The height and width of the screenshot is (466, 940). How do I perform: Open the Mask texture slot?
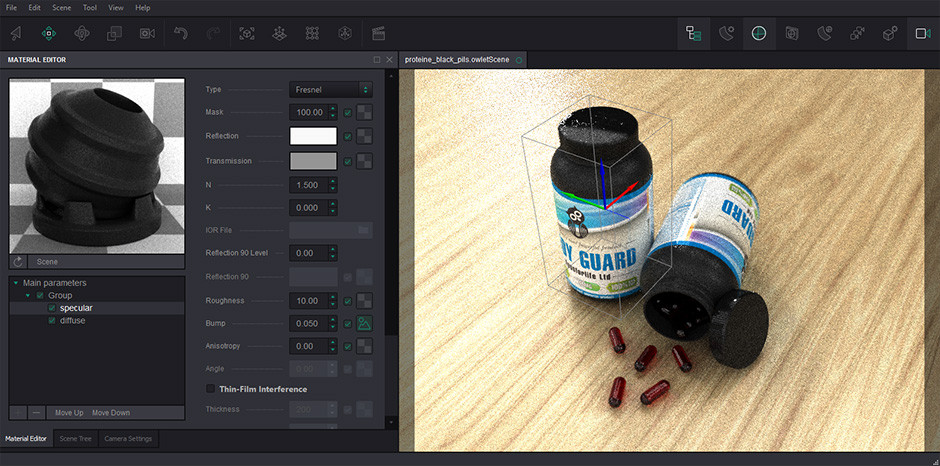(364, 112)
